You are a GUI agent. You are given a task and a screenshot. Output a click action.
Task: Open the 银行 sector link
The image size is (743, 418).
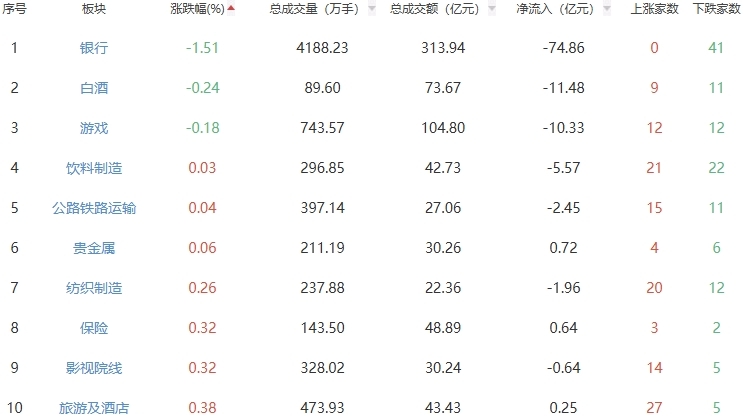click(x=94, y=48)
